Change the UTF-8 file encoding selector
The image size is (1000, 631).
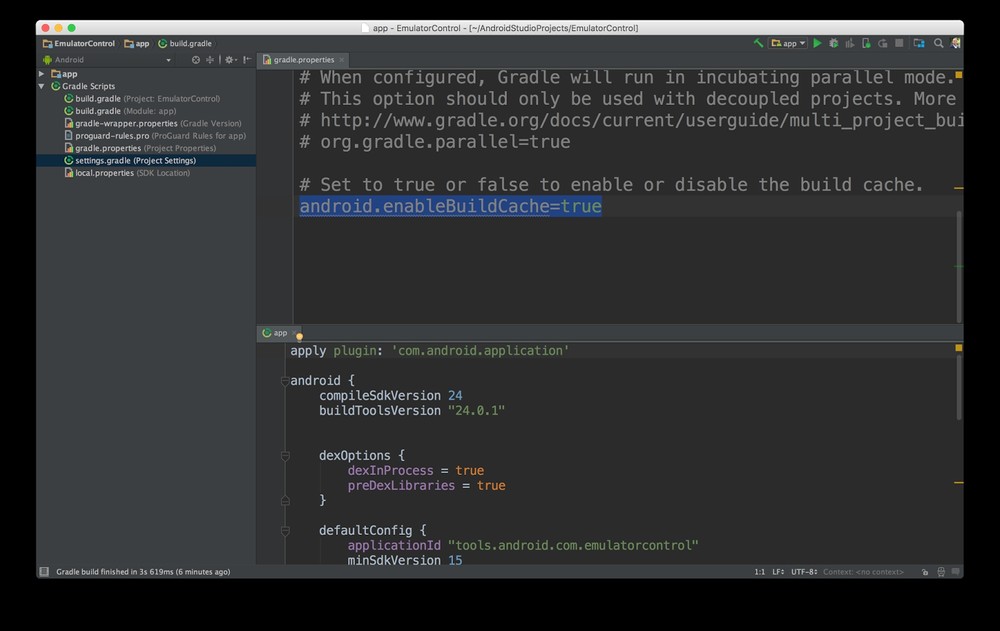(805, 572)
